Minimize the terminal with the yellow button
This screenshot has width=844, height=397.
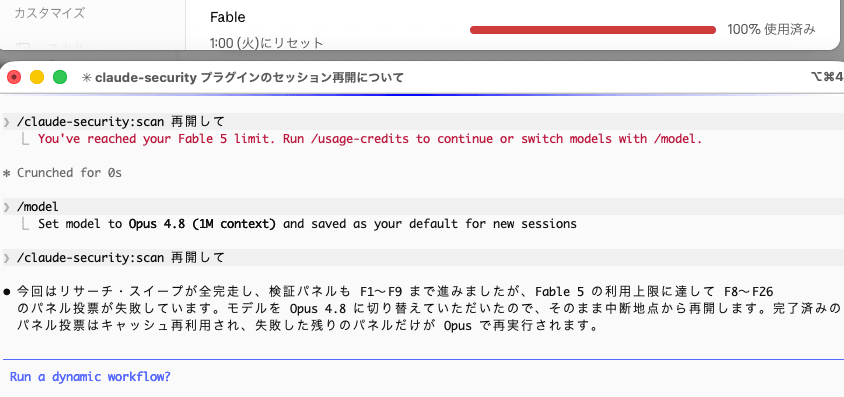point(37,77)
